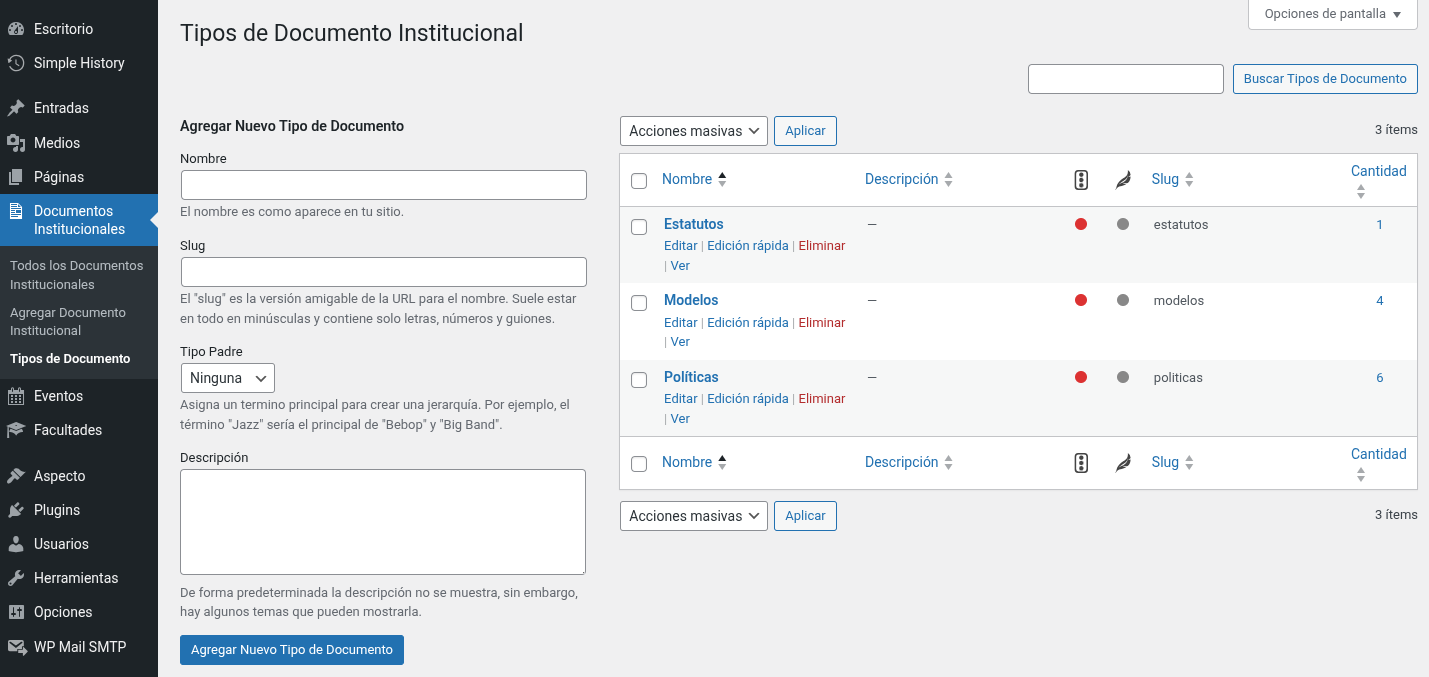Viewport: 1429px width, 677px height.
Task: Open the Eventos sidebar section
Action: (79, 396)
